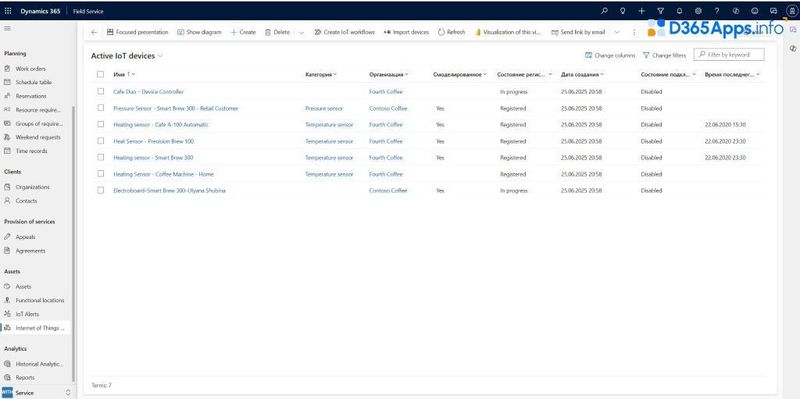Screen dimensions: 800x399
Task: Go back with the left arrow icon
Action: coord(93,32)
